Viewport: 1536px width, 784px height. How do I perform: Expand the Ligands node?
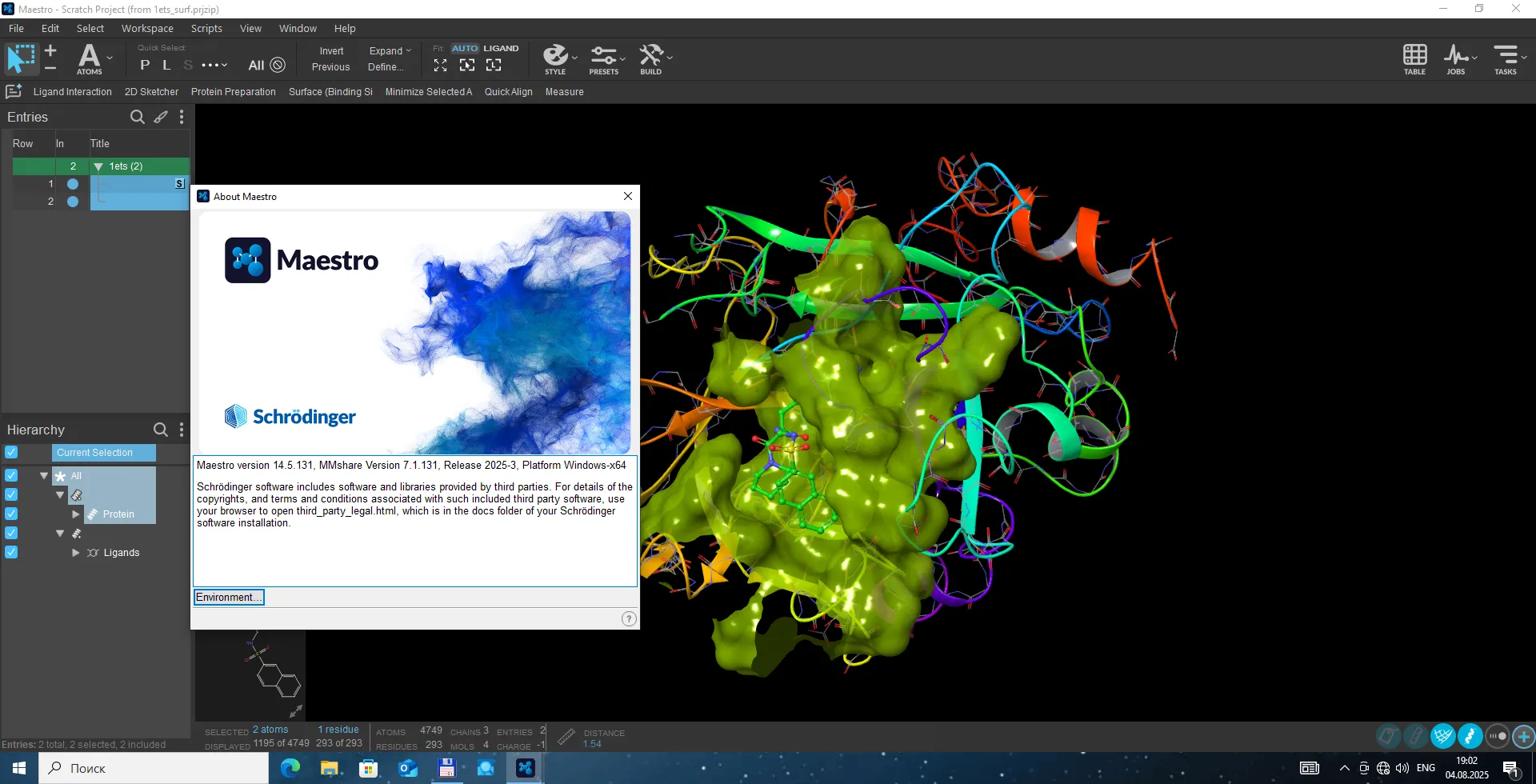(x=76, y=553)
